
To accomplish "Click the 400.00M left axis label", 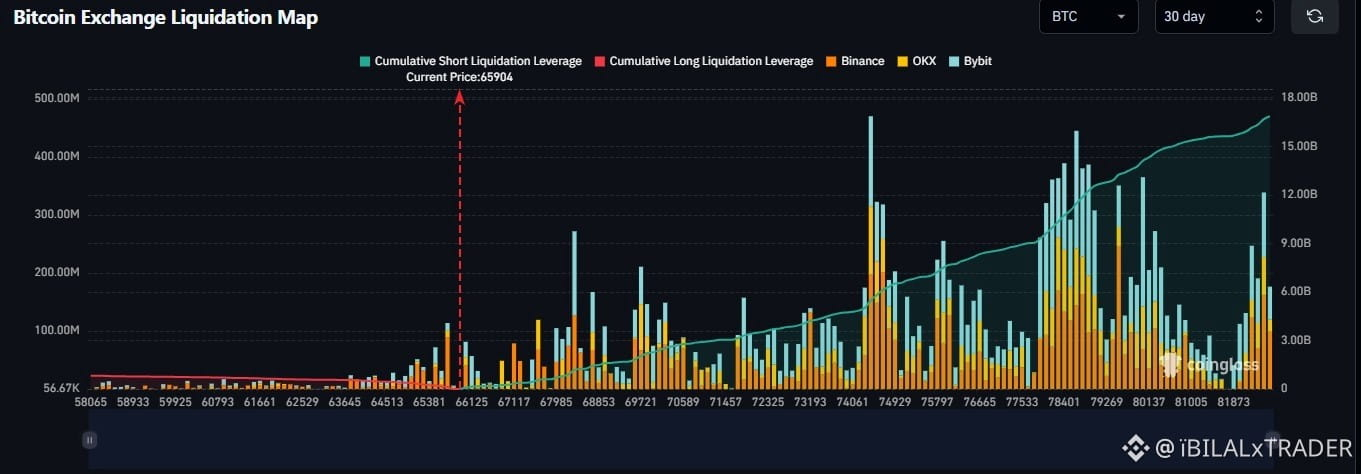I will coord(56,157).
